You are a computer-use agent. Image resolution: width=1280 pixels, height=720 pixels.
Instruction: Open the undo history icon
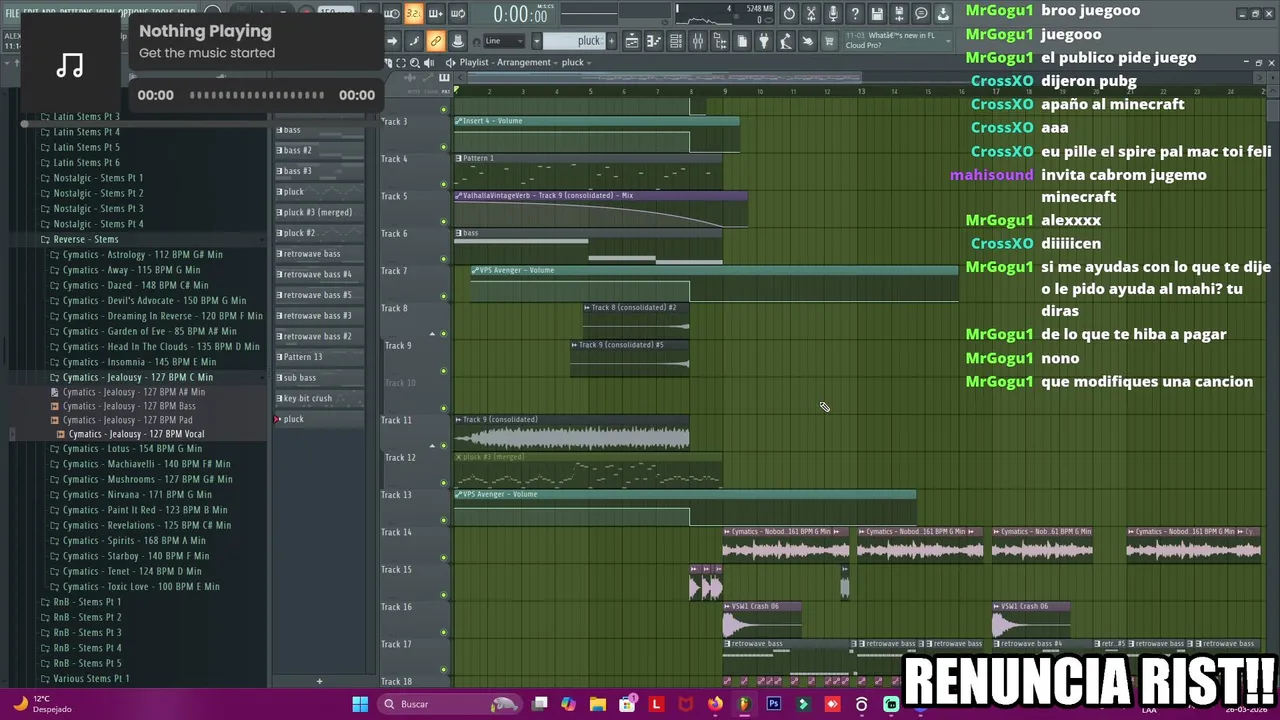789,14
